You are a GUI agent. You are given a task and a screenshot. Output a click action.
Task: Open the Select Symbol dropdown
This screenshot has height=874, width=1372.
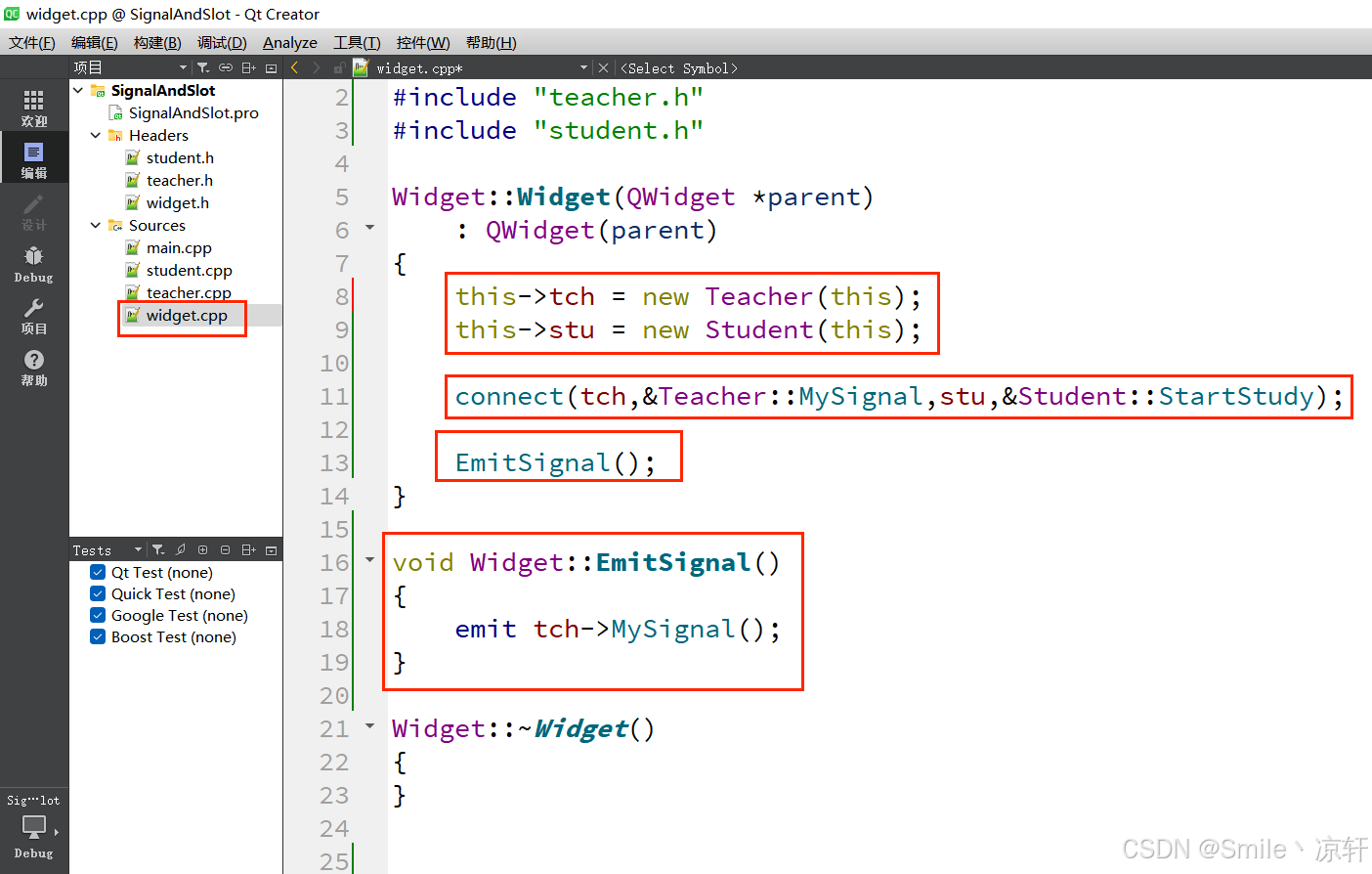(x=679, y=67)
